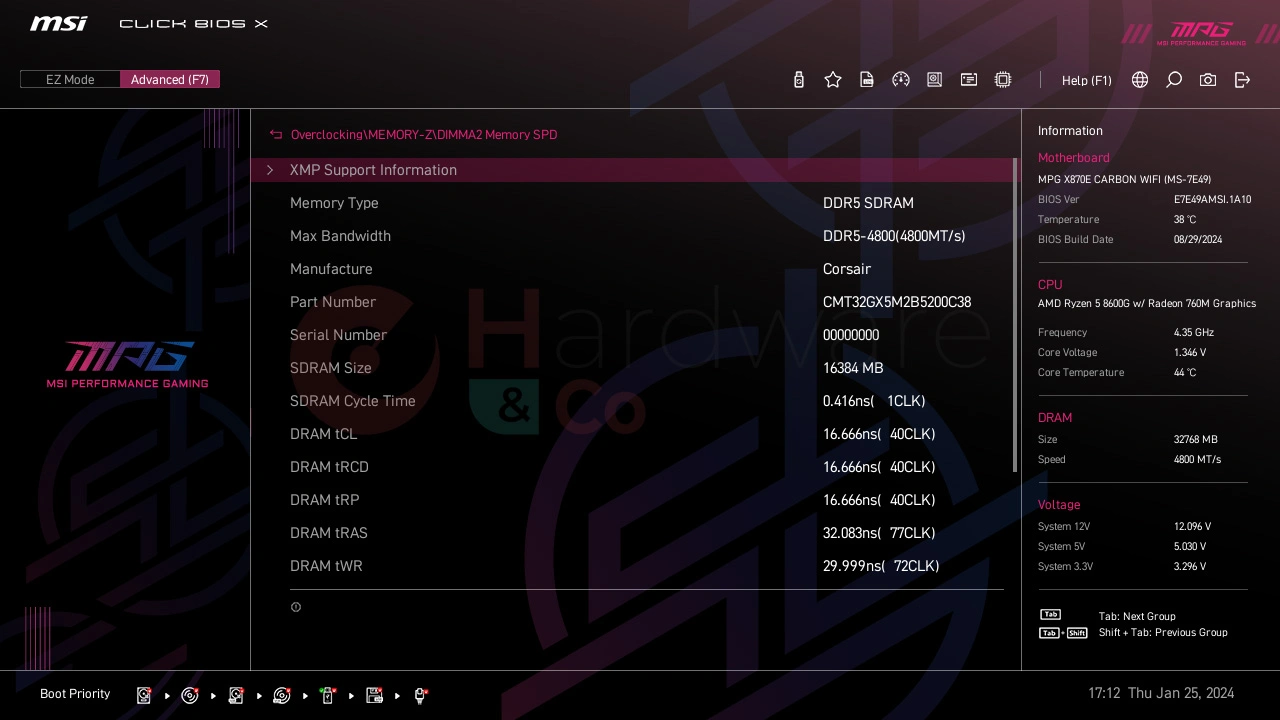Select the Manufacture row label

(x=331, y=269)
